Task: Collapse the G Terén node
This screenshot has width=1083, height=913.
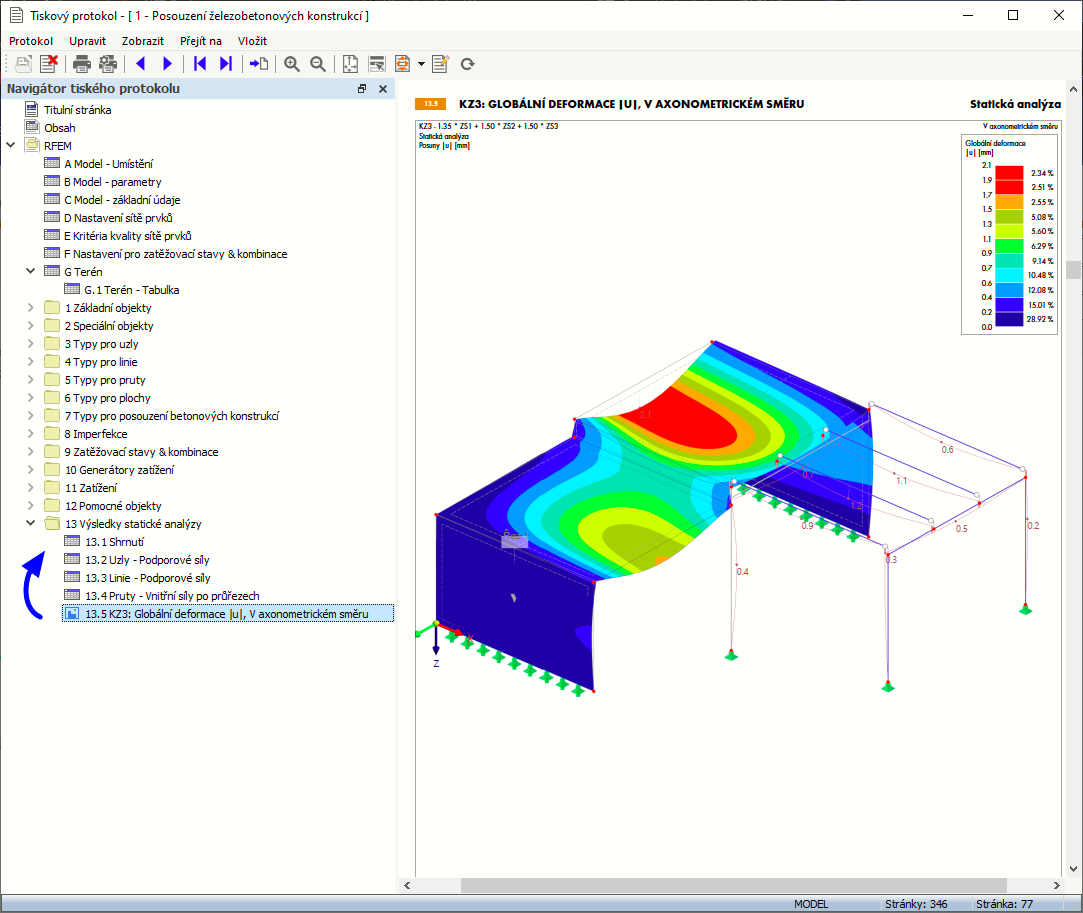Action: click(x=30, y=271)
